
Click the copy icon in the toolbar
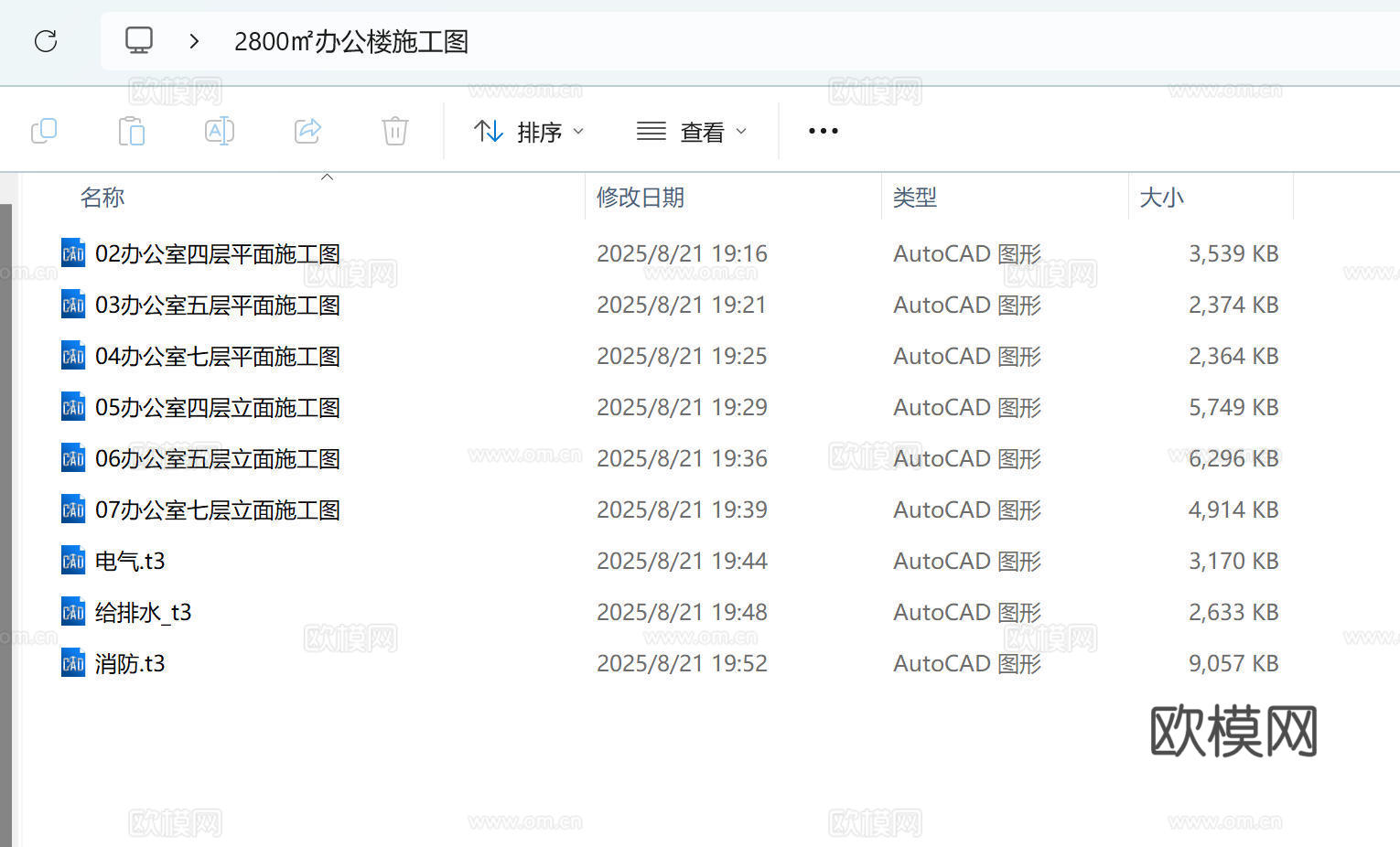click(x=44, y=131)
